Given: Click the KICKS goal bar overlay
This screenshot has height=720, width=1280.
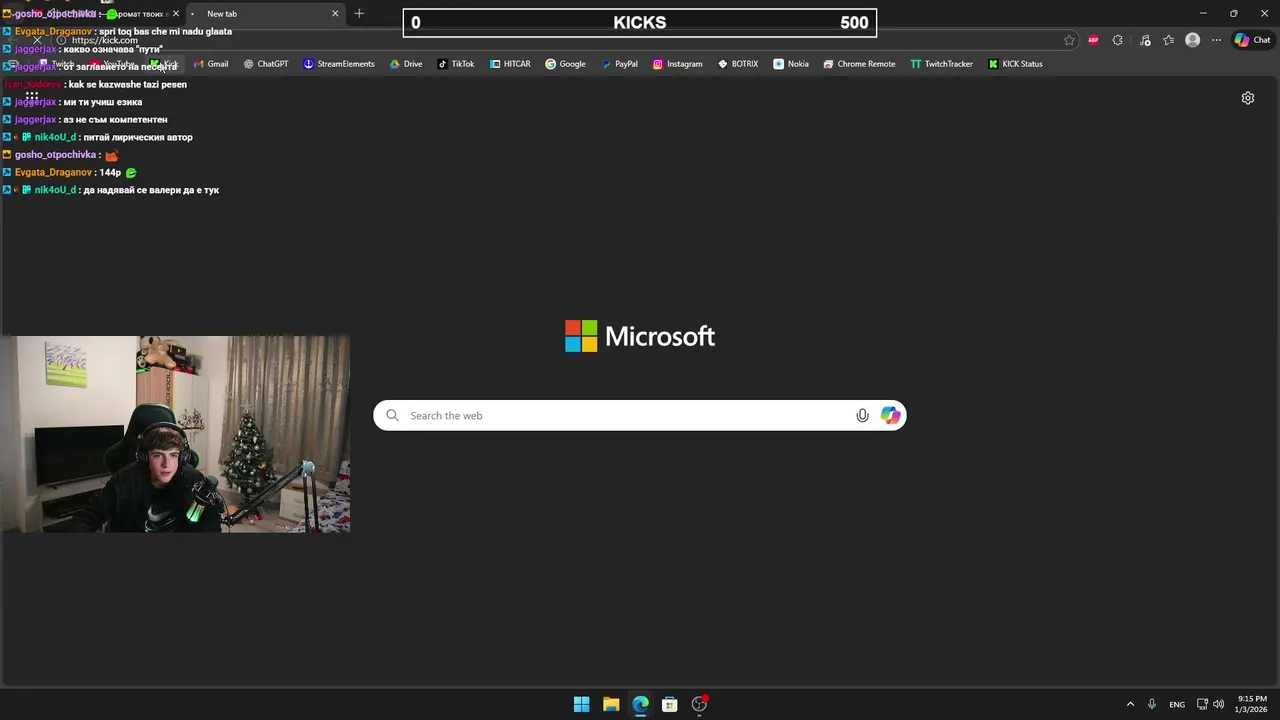Looking at the screenshot, I should (x=640, y=23).
